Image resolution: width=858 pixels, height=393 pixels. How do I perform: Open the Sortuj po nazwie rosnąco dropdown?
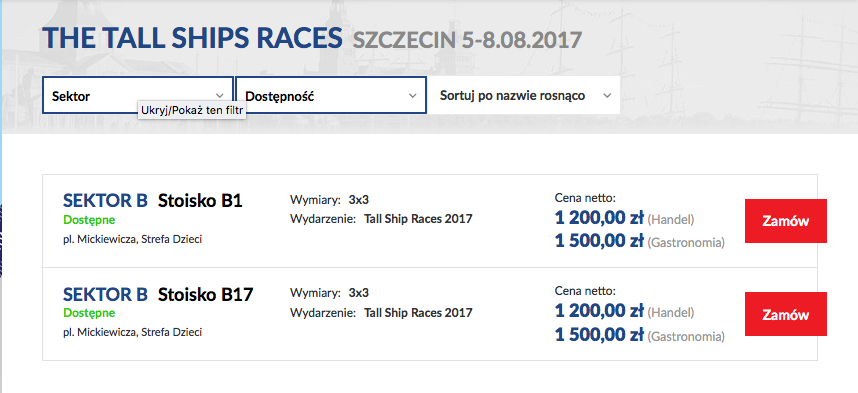pyautogui.click(x=524, y=95)
